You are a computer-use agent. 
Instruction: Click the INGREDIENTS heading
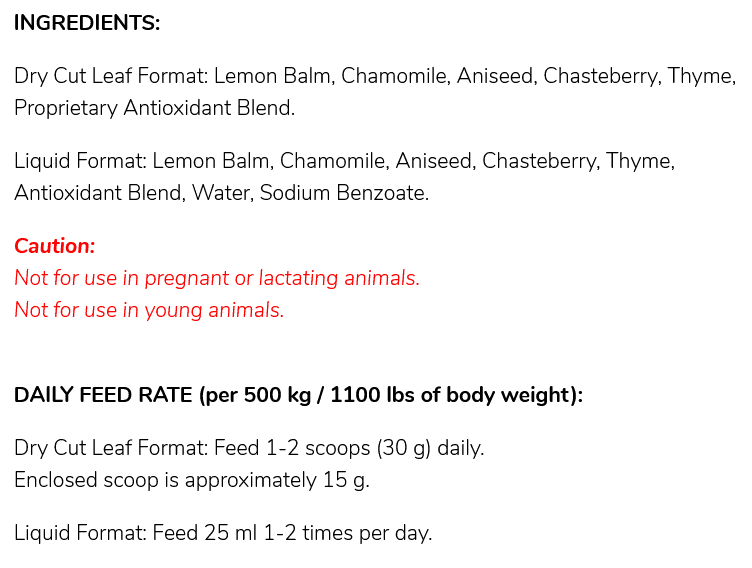pyautogui.click(x=87, y=23)
